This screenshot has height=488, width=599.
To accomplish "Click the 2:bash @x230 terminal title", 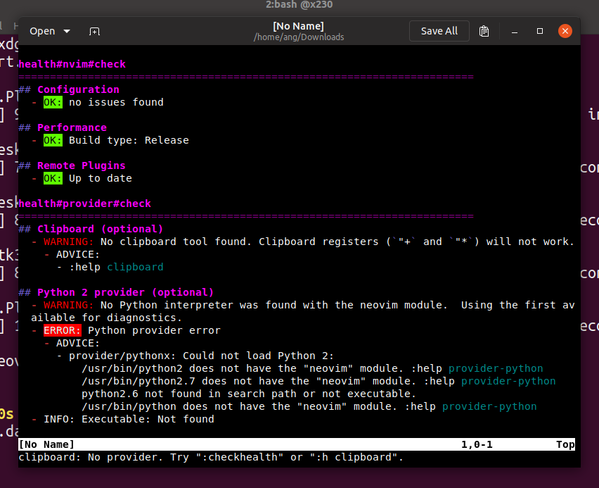I will point(299,5).
